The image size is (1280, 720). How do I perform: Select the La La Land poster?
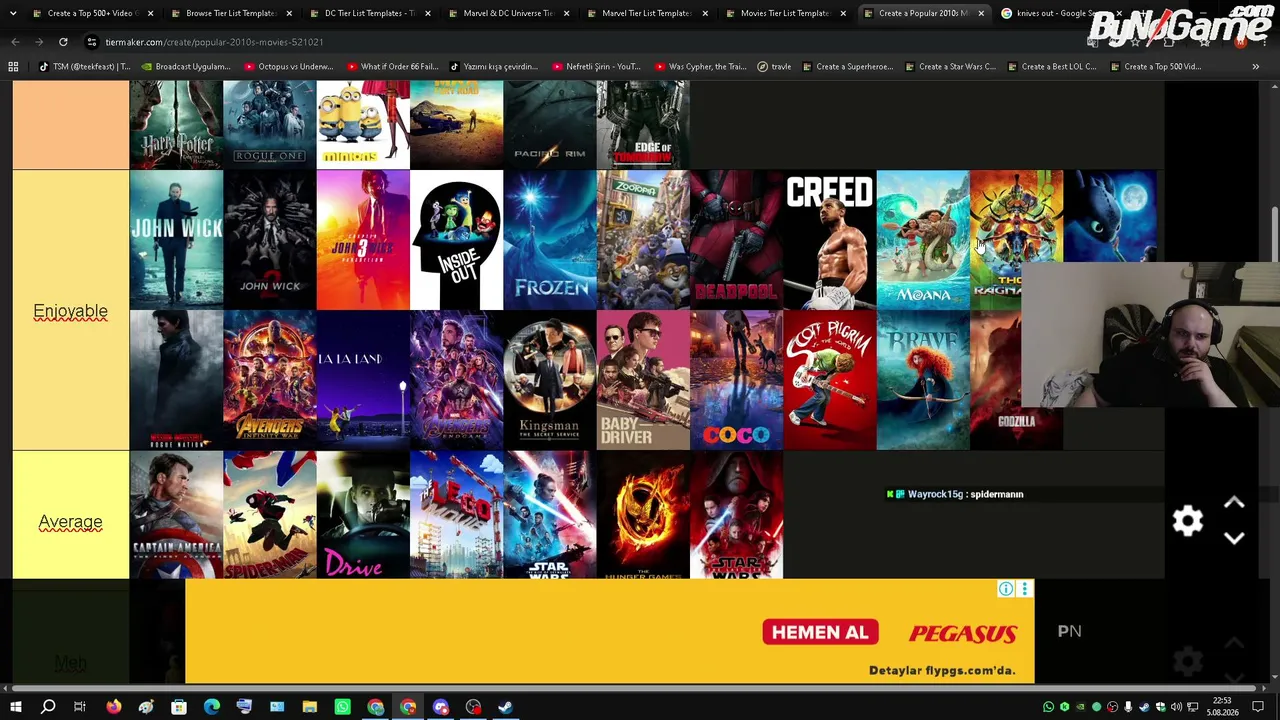click(x=363, y=380)
